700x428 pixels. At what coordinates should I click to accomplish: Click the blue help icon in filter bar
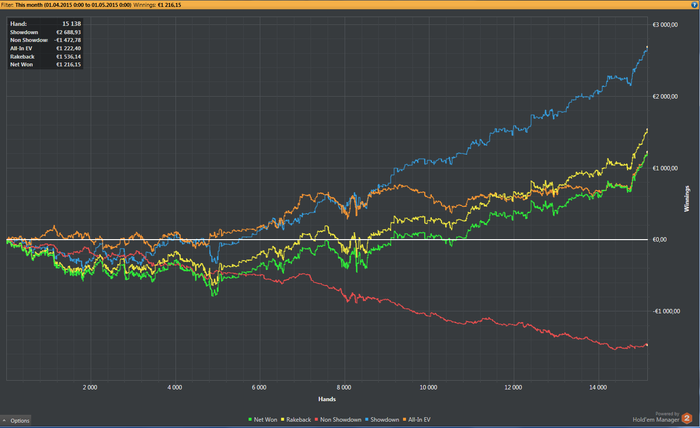tap(696, 4)
